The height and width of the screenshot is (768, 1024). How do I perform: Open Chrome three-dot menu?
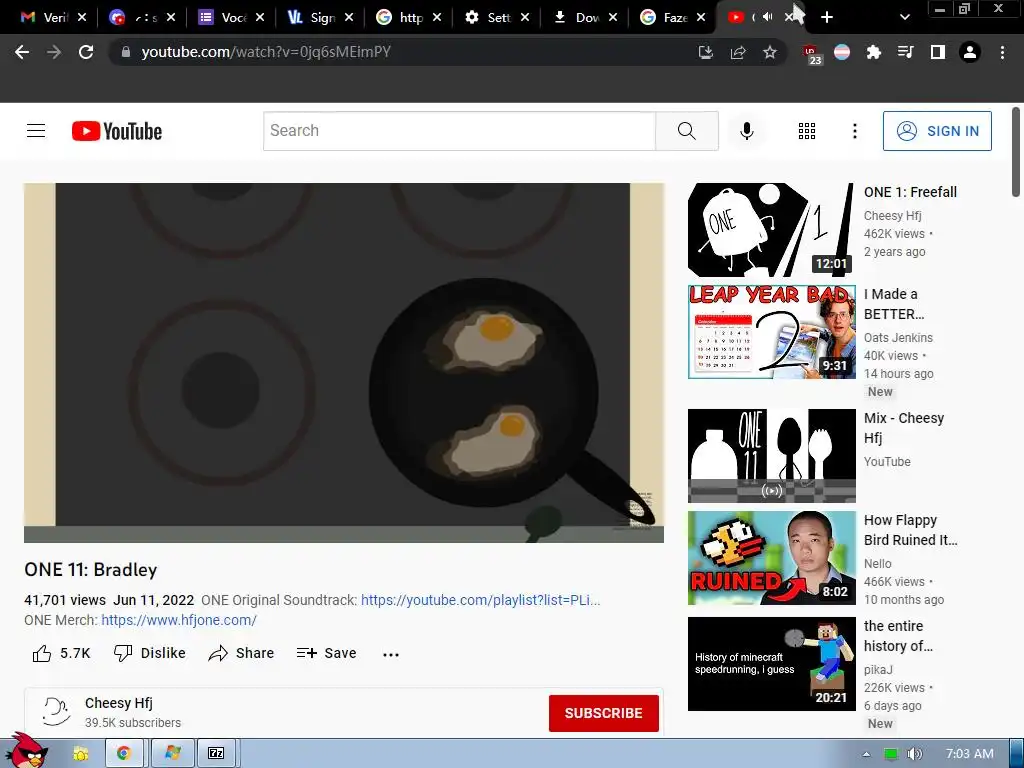(1002, 52)
